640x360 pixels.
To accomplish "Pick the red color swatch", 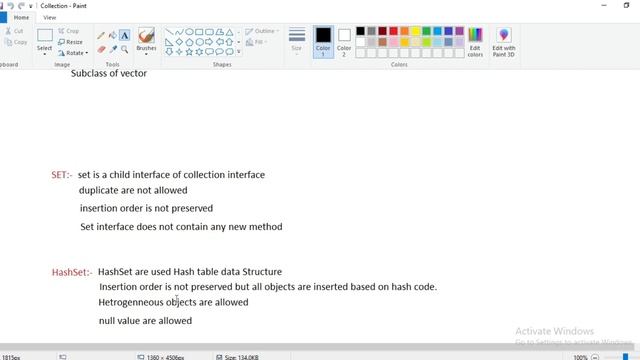I will tap(393, 31).
